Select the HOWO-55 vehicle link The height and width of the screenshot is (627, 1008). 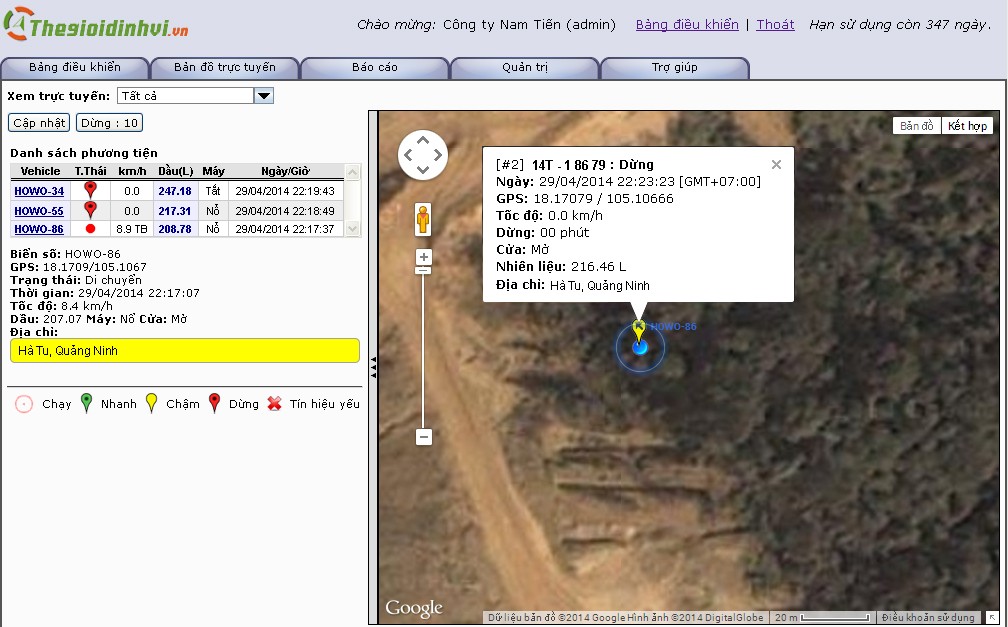coord(39,211)
